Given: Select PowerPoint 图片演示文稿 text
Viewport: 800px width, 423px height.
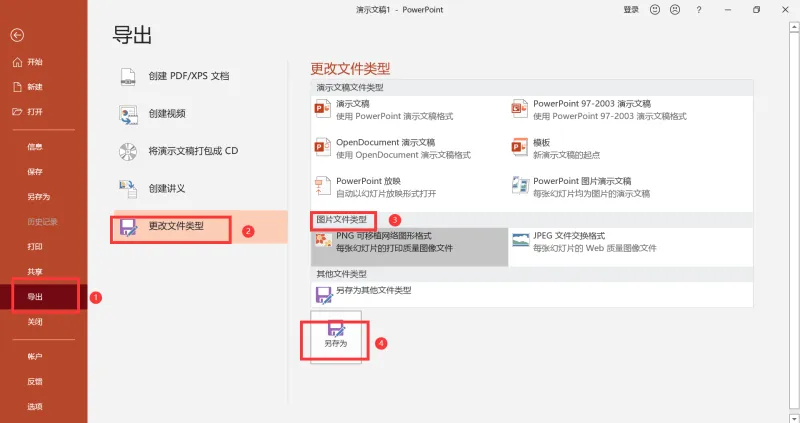Looking at the screenshot, I should click(x=582, y=181).
